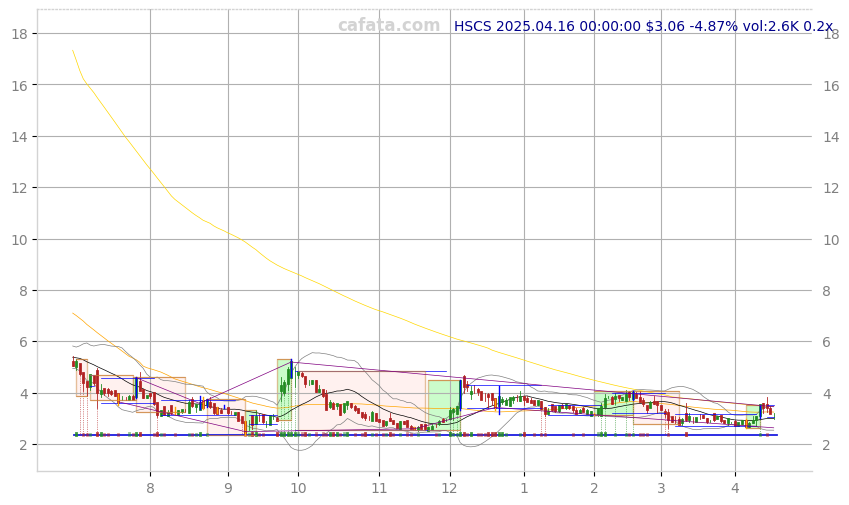Click the 2 label on right price axis
849x505 pixels.
[x=827, y=445]
